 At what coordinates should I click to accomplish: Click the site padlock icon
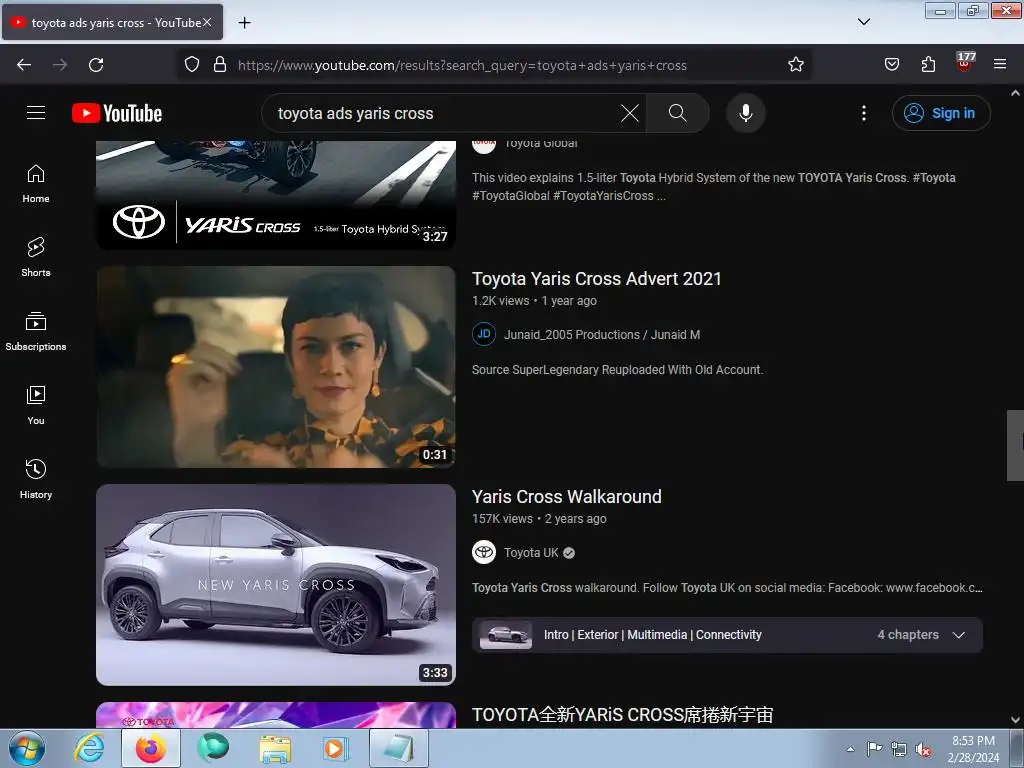pyautogui.click(x=220, y=65)
